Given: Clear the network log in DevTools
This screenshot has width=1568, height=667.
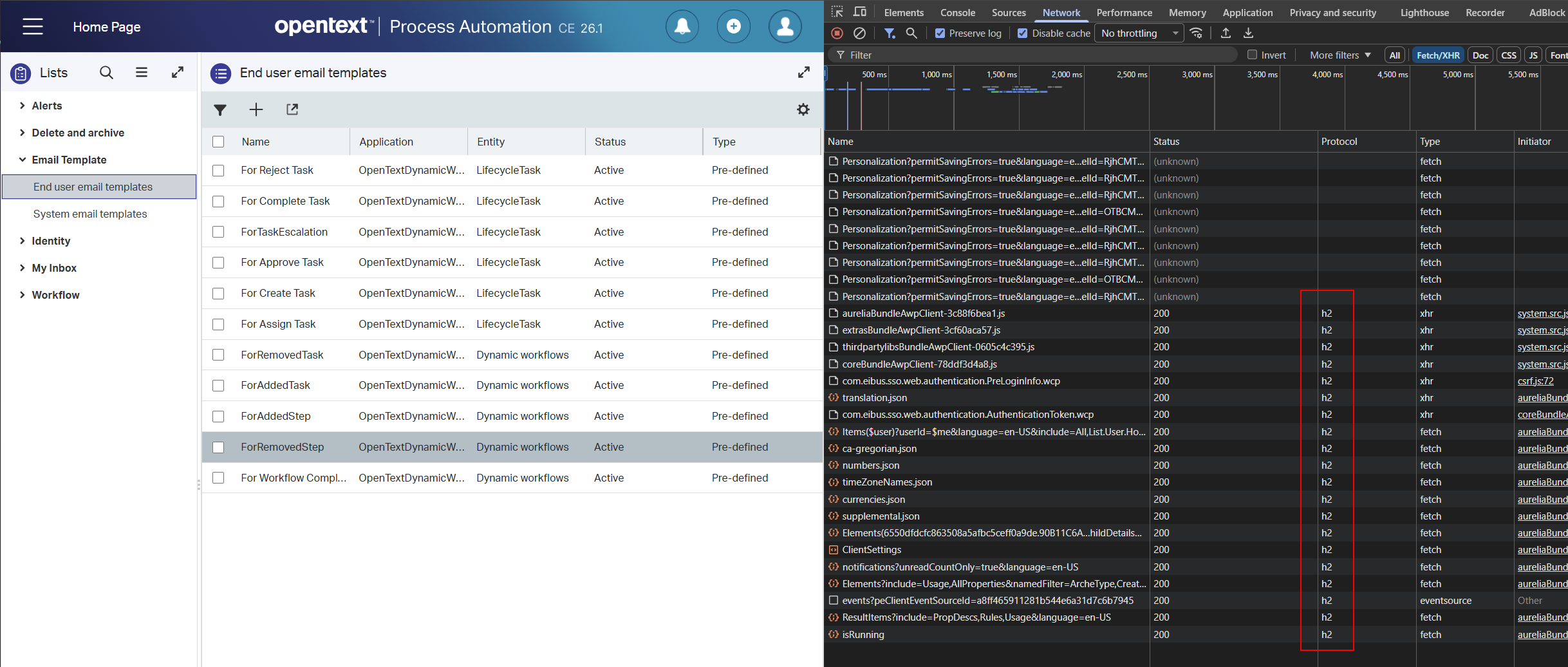Looking at the screenshot, I should tap(859, 33).
